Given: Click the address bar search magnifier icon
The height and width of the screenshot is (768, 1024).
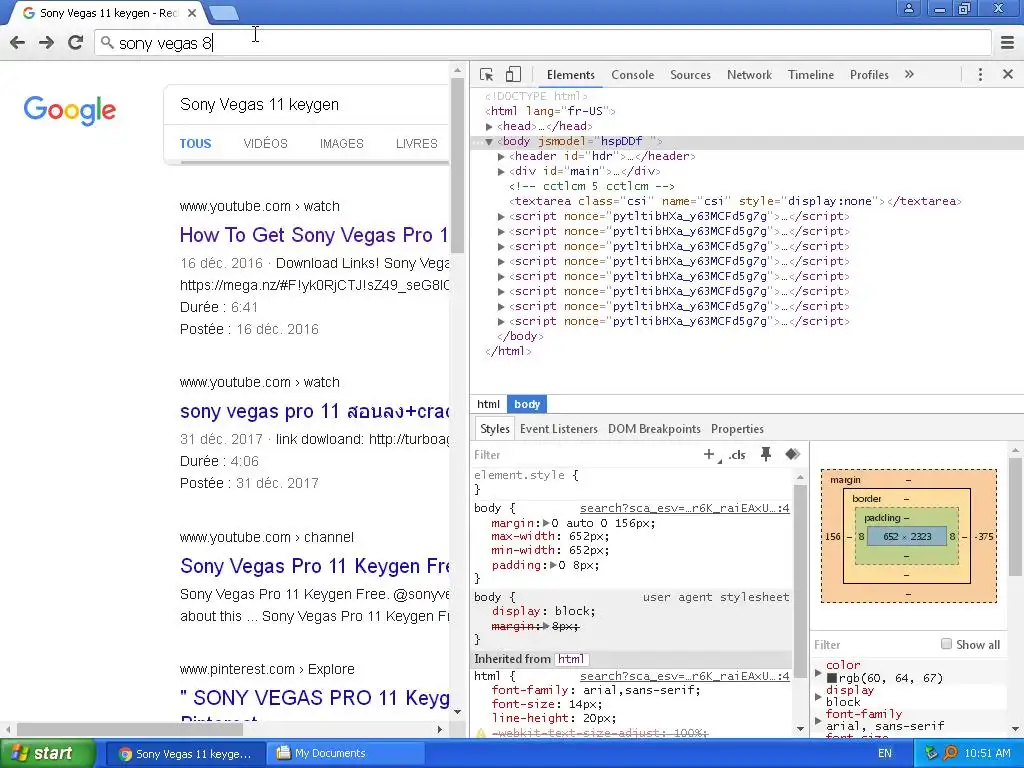Looking at the screenshot, I should click(107, 43).
